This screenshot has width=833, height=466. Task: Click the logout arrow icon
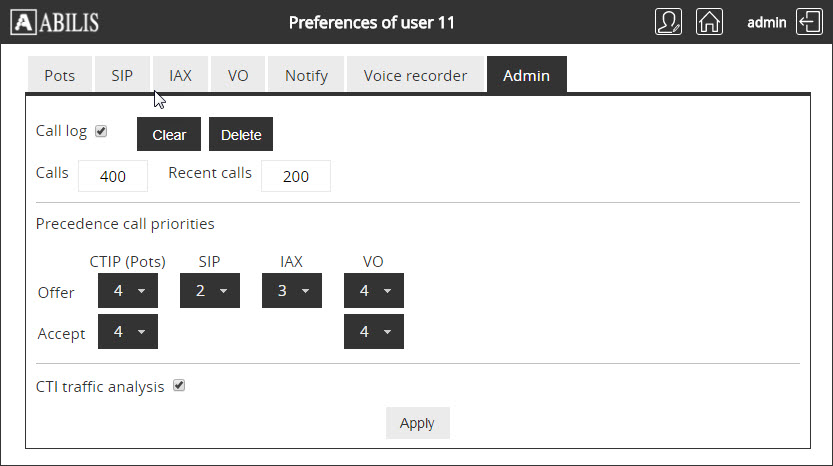(x=809, y=22)
